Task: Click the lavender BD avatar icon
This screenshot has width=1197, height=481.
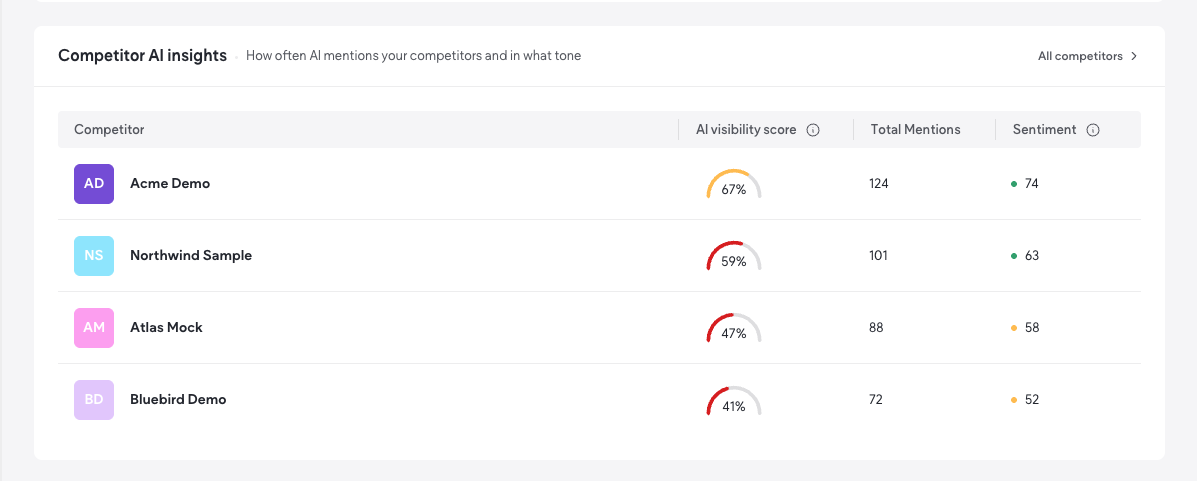Action: coord(94,399)
